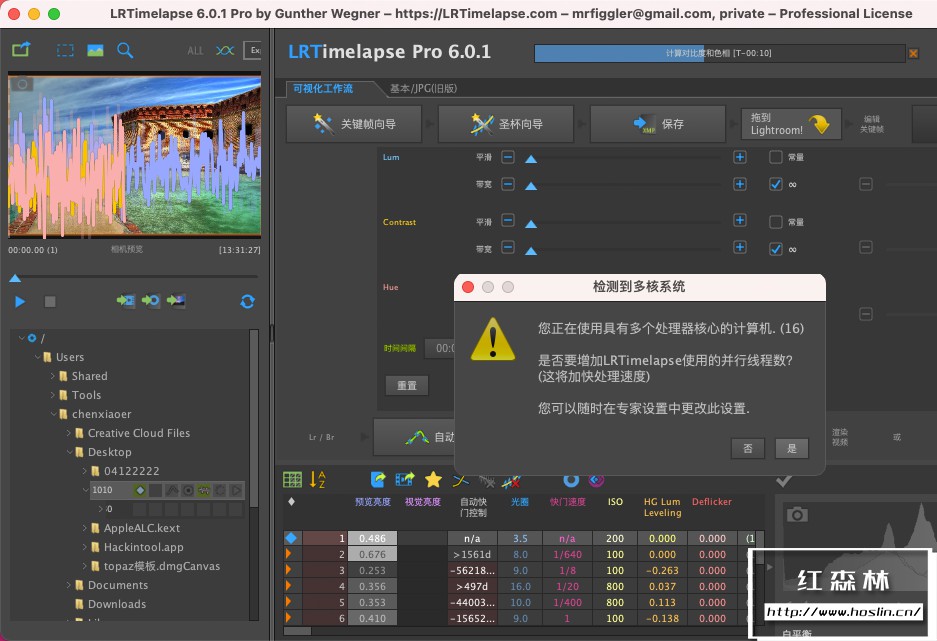Enable the Contrast 常量 checkbox
This screenshot has height=641, width=937.
(x=776, y=222)
